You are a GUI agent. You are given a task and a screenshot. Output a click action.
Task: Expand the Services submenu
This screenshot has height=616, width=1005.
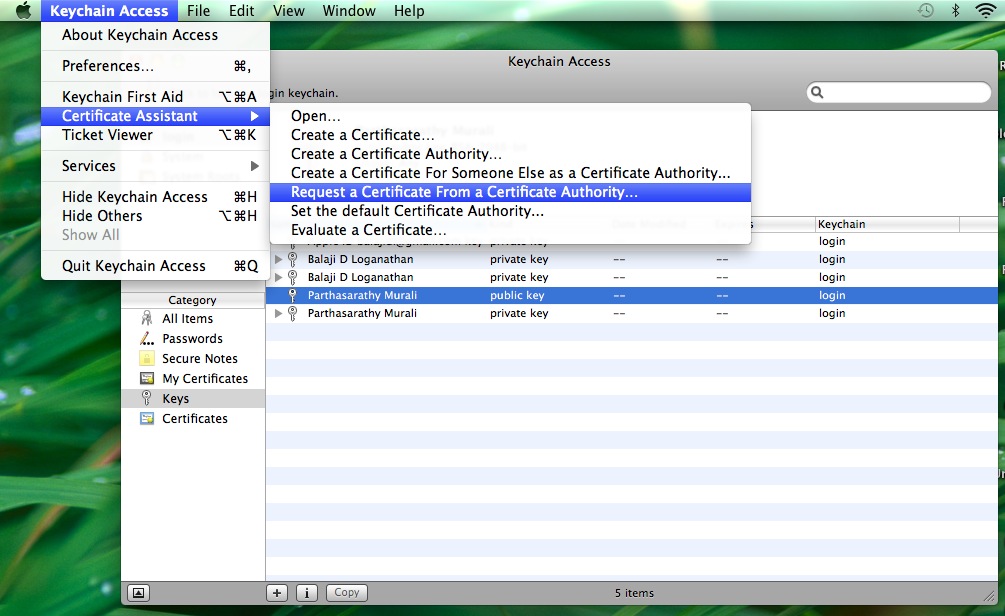click(x=156, y=166)
